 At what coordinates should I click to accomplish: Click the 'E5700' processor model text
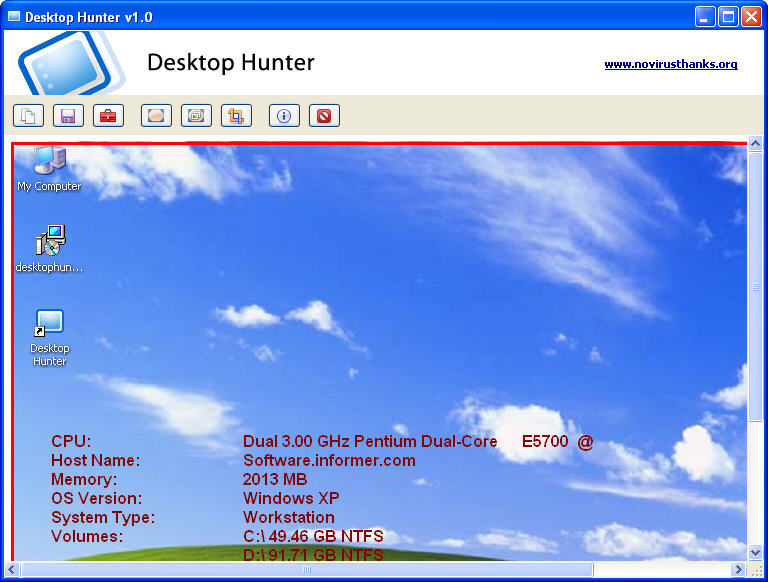[x=545, y=441]
